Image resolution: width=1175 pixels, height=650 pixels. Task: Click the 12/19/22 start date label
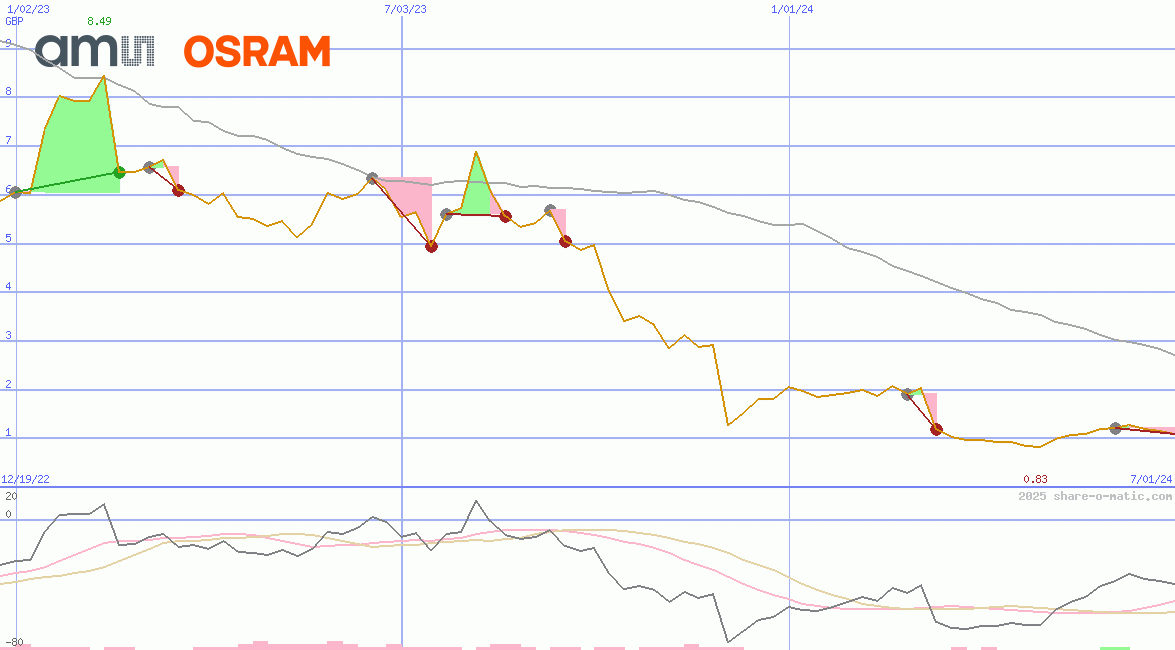[x=23, y=477]
